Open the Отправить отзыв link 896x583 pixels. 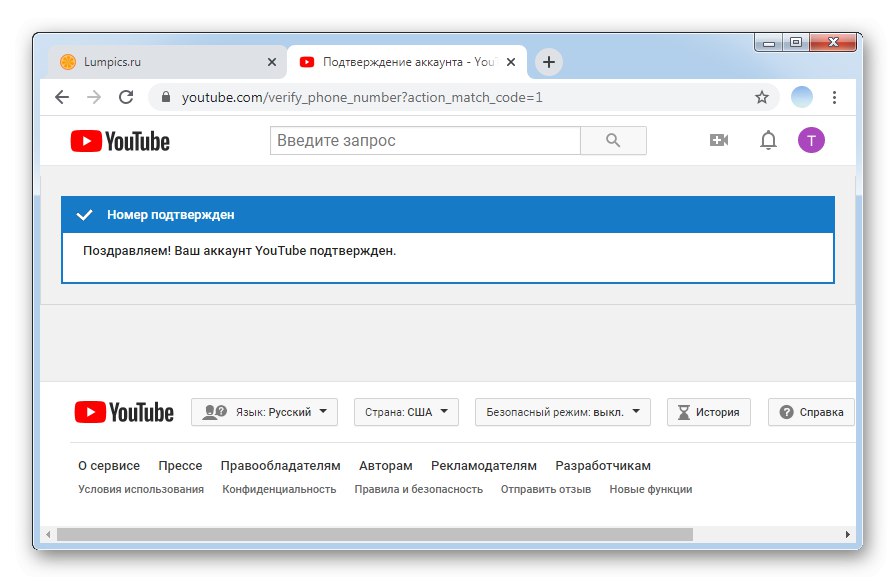coord(546,489)
